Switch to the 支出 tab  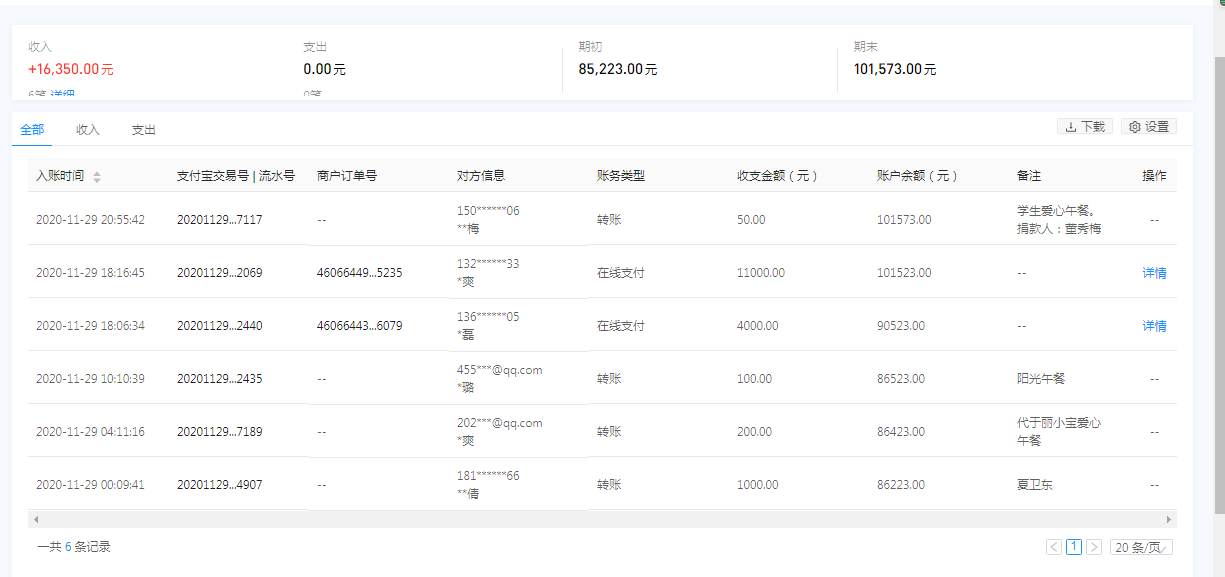coord(144,130)
